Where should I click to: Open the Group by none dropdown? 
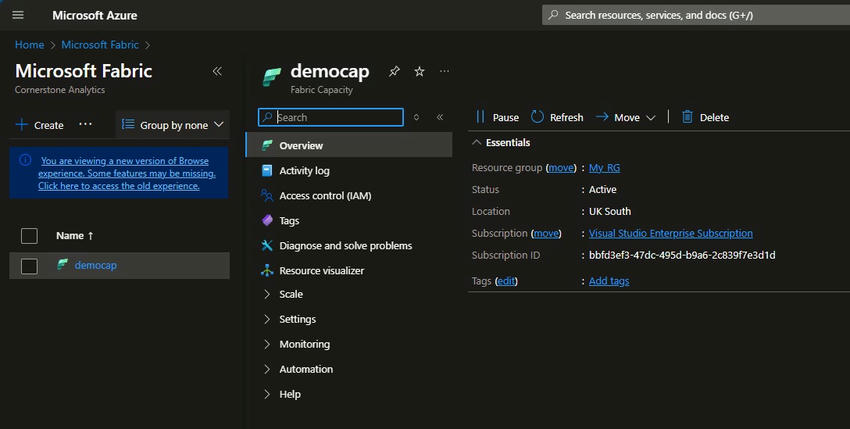point(172,125)
